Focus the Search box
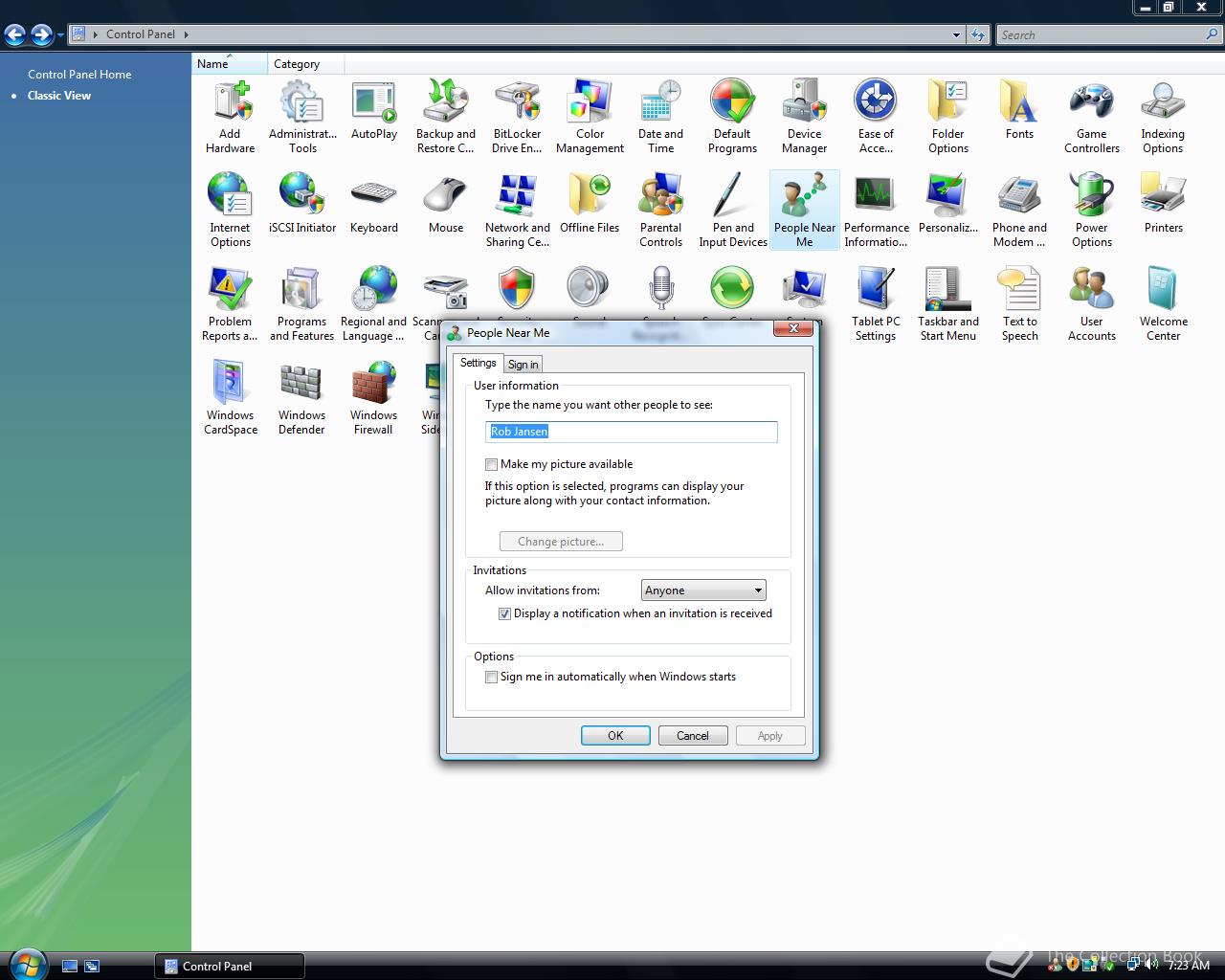This screenshot has width=1225, height=980. (x=1101, y=34)
